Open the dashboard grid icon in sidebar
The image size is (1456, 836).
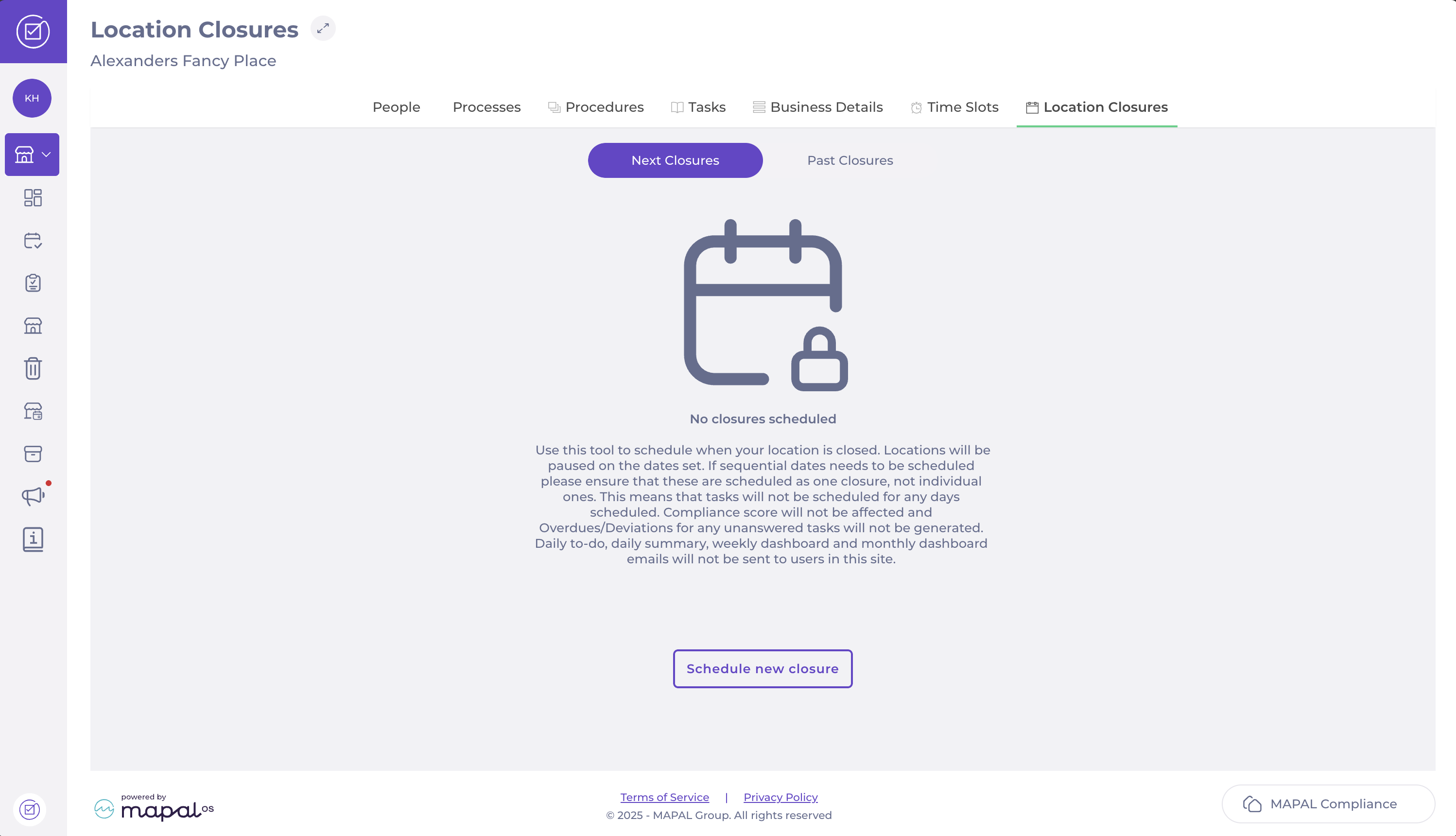coord(33,197)
